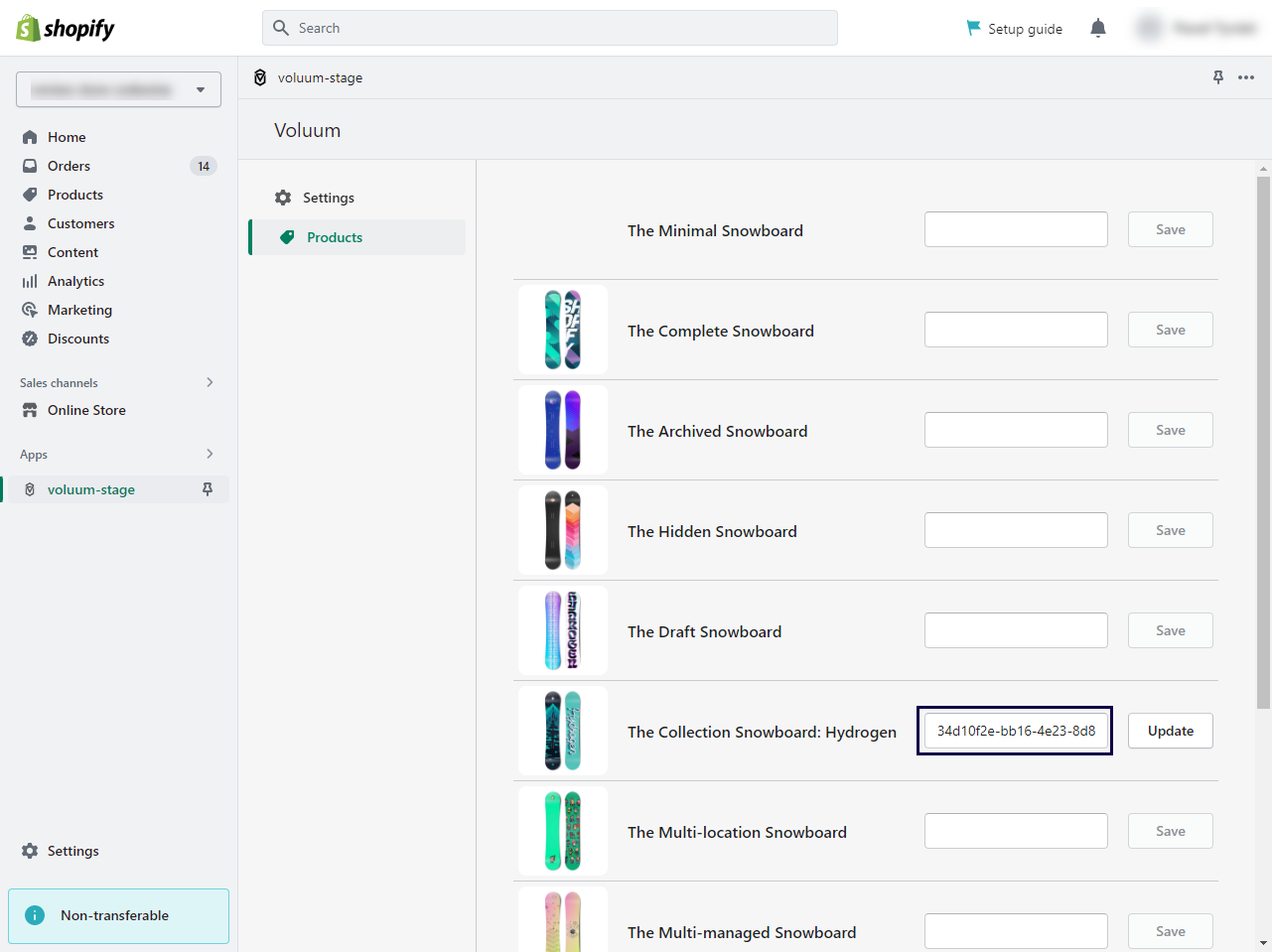Screen dimensions: 1272x952
Task: Open the store selector dropdown
Action: click(118, 89)
